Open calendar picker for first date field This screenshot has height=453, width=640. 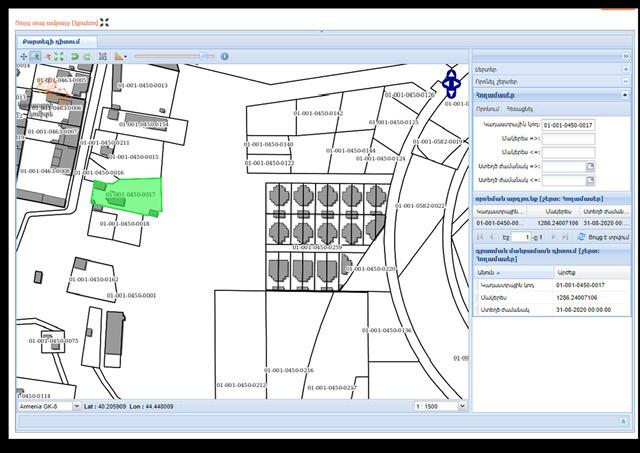pos(590,166)
